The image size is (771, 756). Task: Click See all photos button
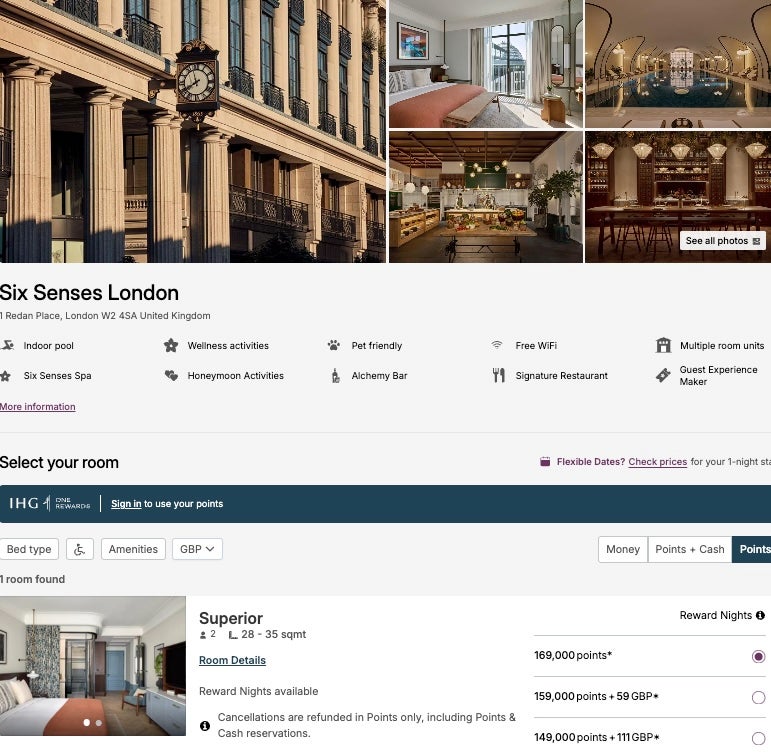click(x=722, y=241)
